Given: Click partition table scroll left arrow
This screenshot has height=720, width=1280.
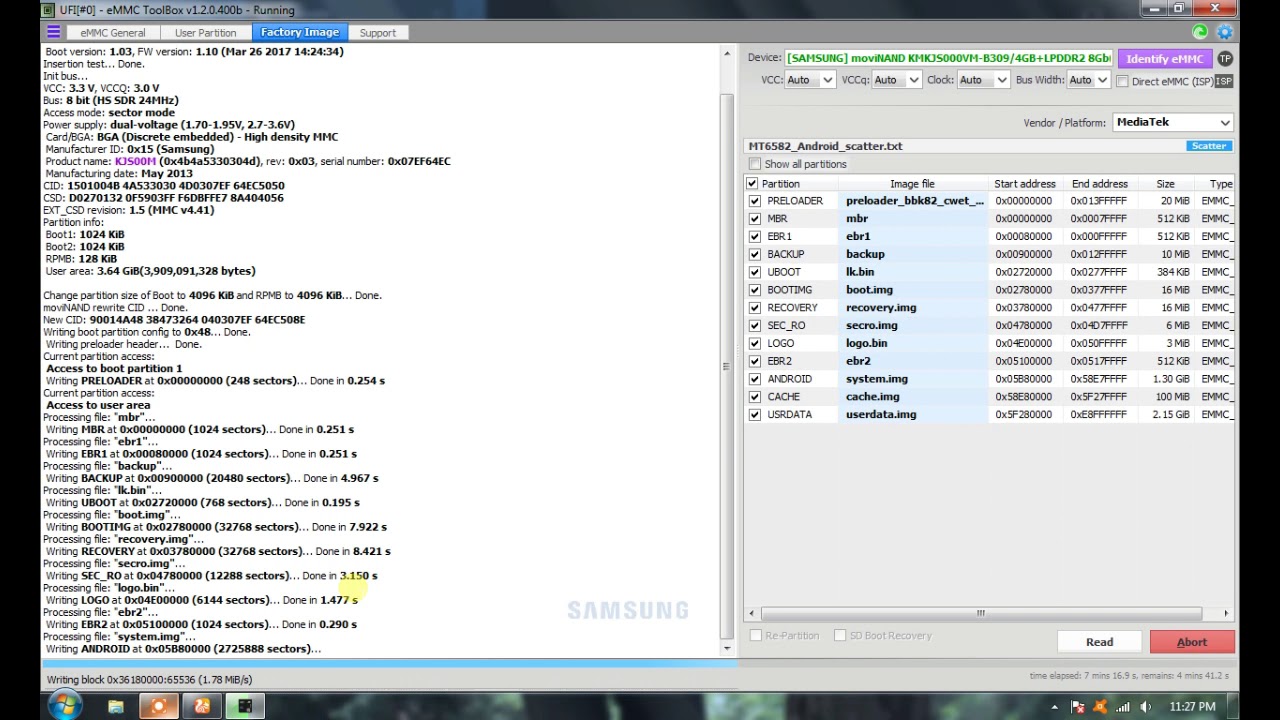Looking at the screenshot, I should click(x=752, y=613).
